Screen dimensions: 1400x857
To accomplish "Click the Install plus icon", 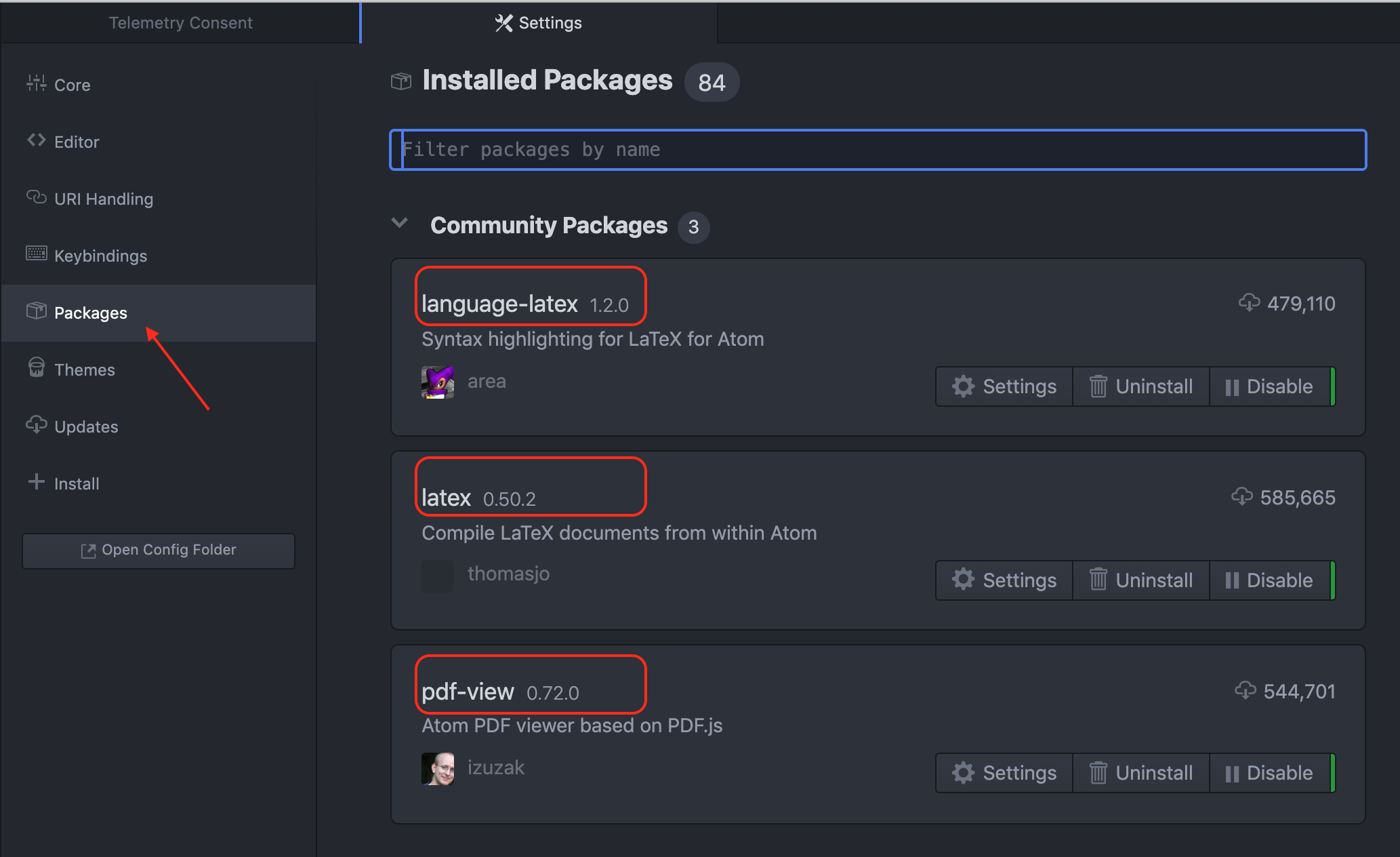I will pyautogui.click(x=36, y=482).
